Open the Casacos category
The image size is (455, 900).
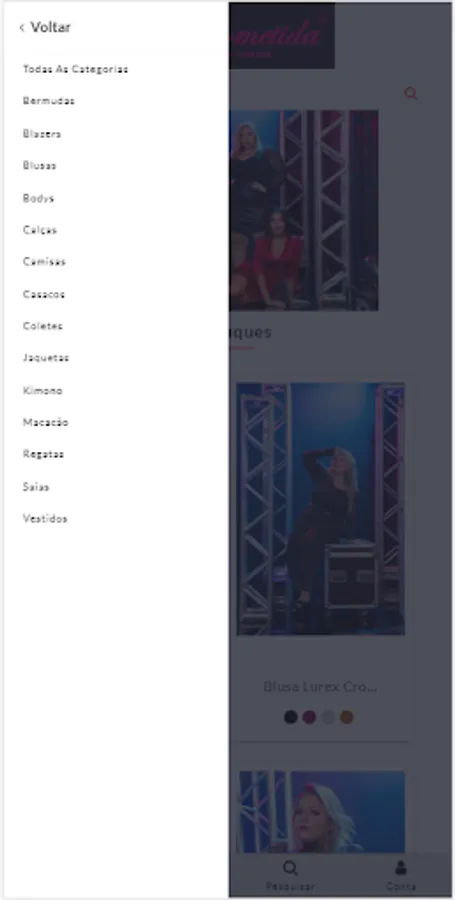tap(44, 294)
